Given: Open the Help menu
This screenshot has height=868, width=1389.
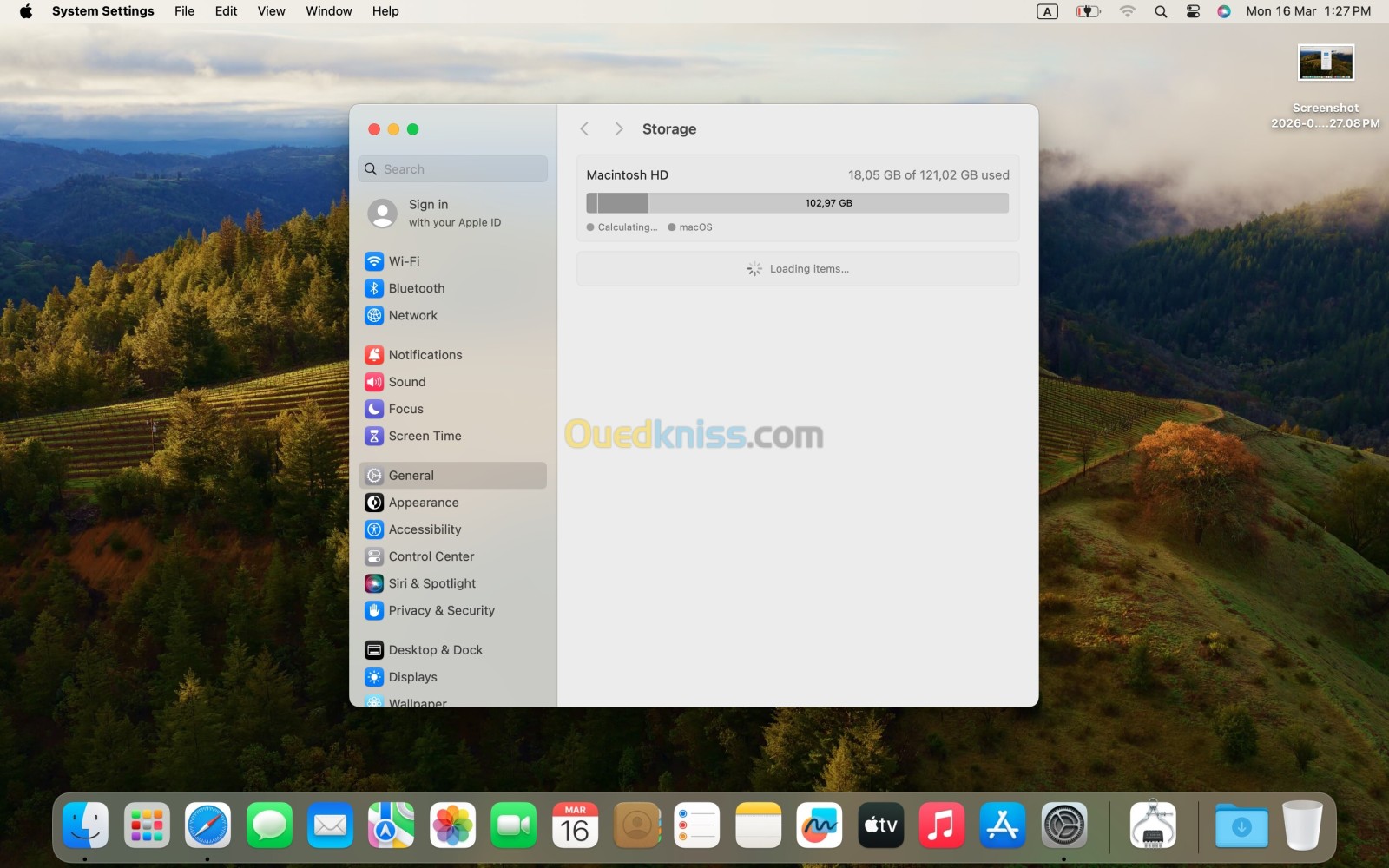Looking at the screenshot, I should [x=385, y=11].
